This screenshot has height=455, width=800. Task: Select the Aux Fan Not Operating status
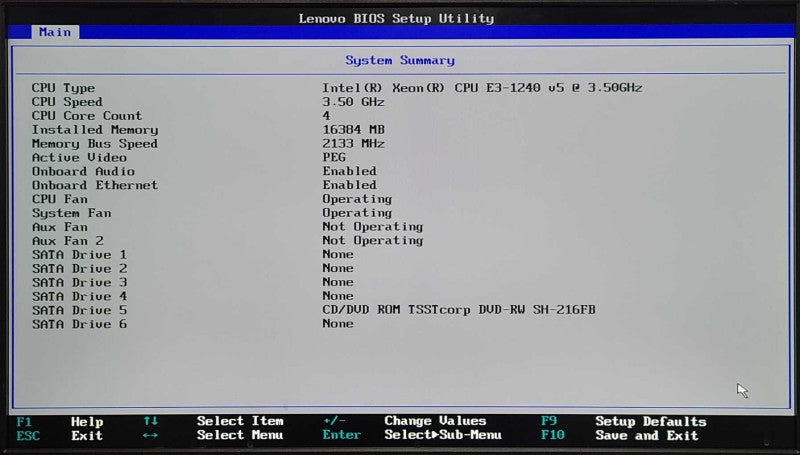click(x=372, y=226)
